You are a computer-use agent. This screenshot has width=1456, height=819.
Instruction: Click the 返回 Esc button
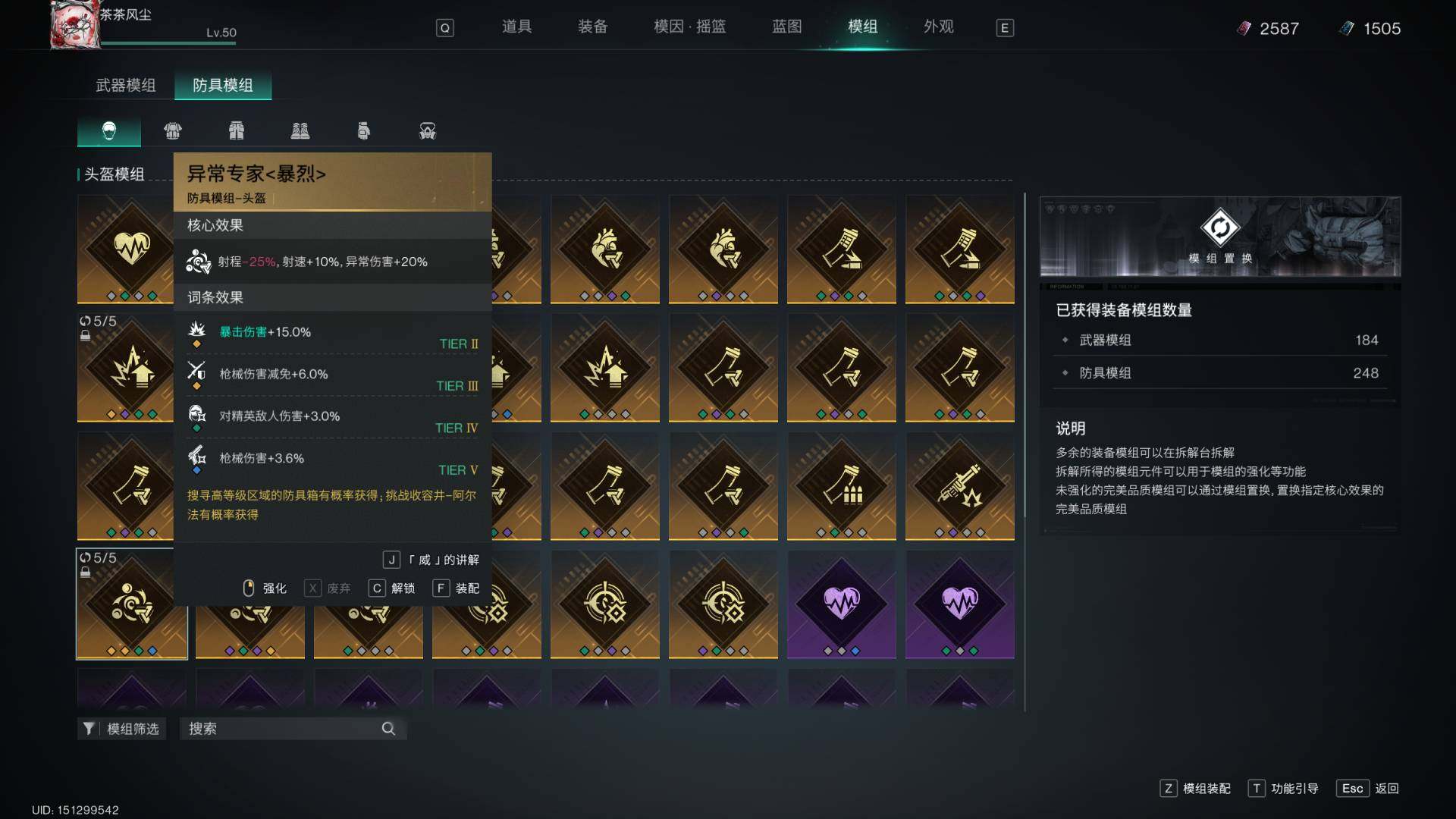point(1368,789)
